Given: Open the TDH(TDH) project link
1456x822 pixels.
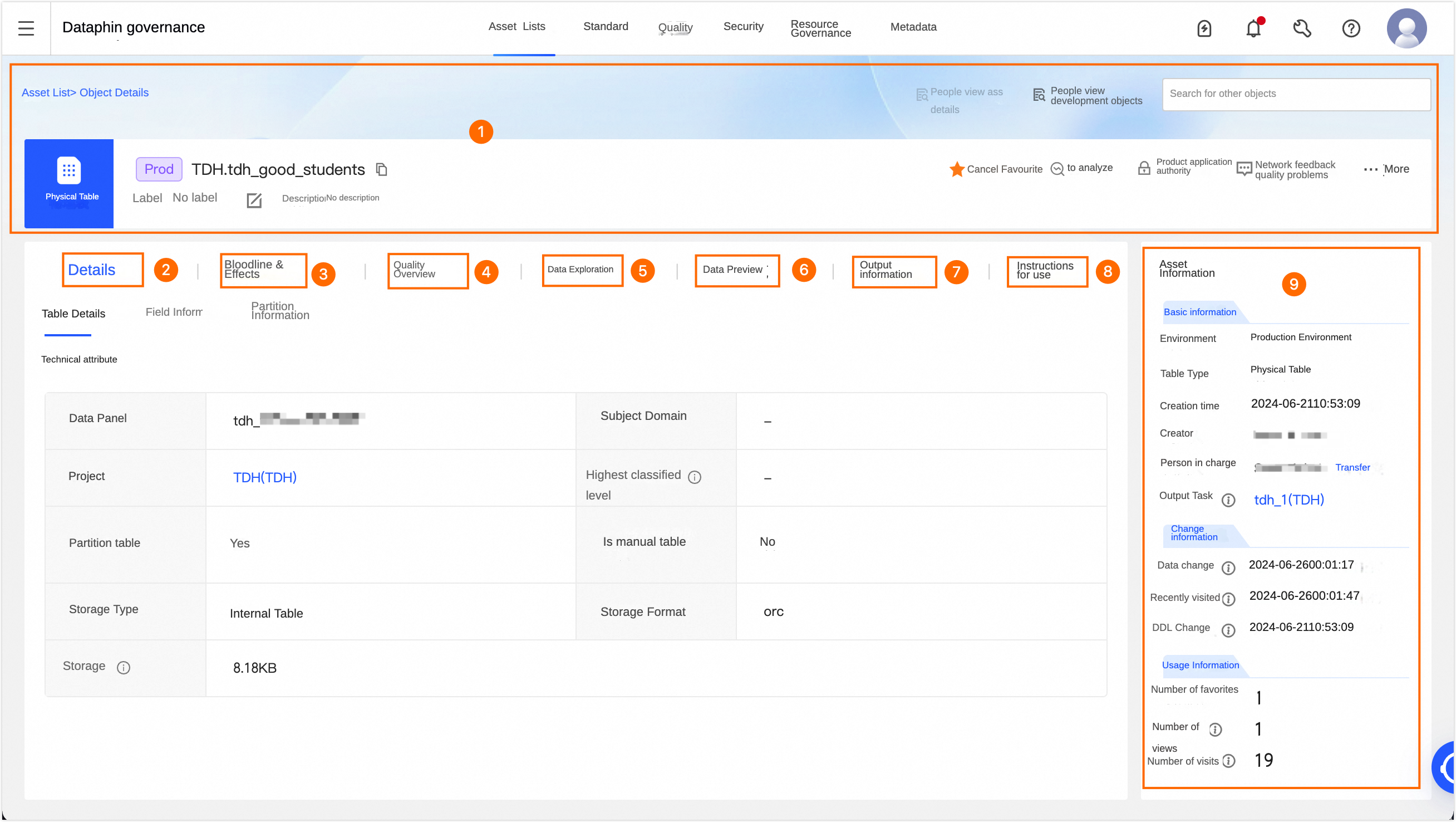Looking at the screenshot, I should point(264,477).
